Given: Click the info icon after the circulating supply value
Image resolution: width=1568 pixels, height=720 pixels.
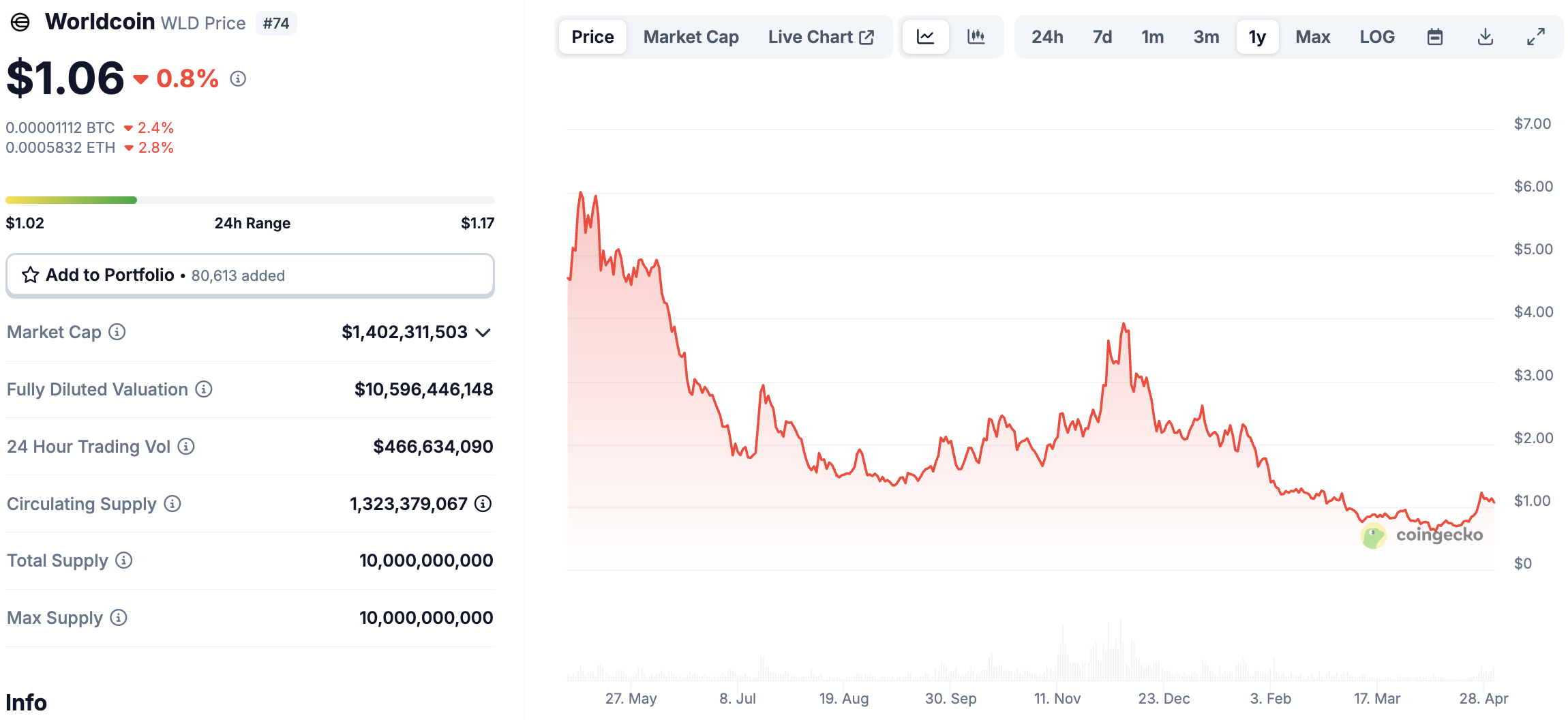Looking at the screenshot, I should (483, 504).
